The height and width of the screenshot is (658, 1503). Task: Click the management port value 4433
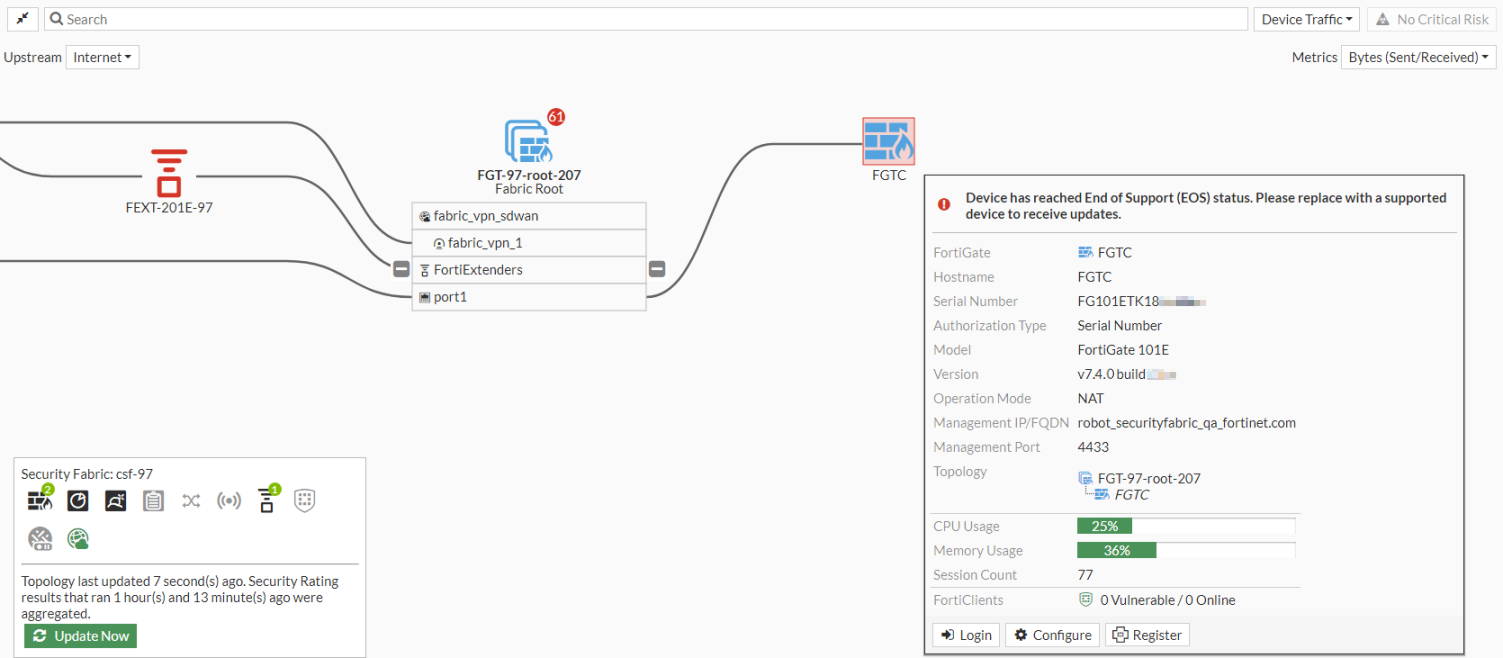point(1093,447)
